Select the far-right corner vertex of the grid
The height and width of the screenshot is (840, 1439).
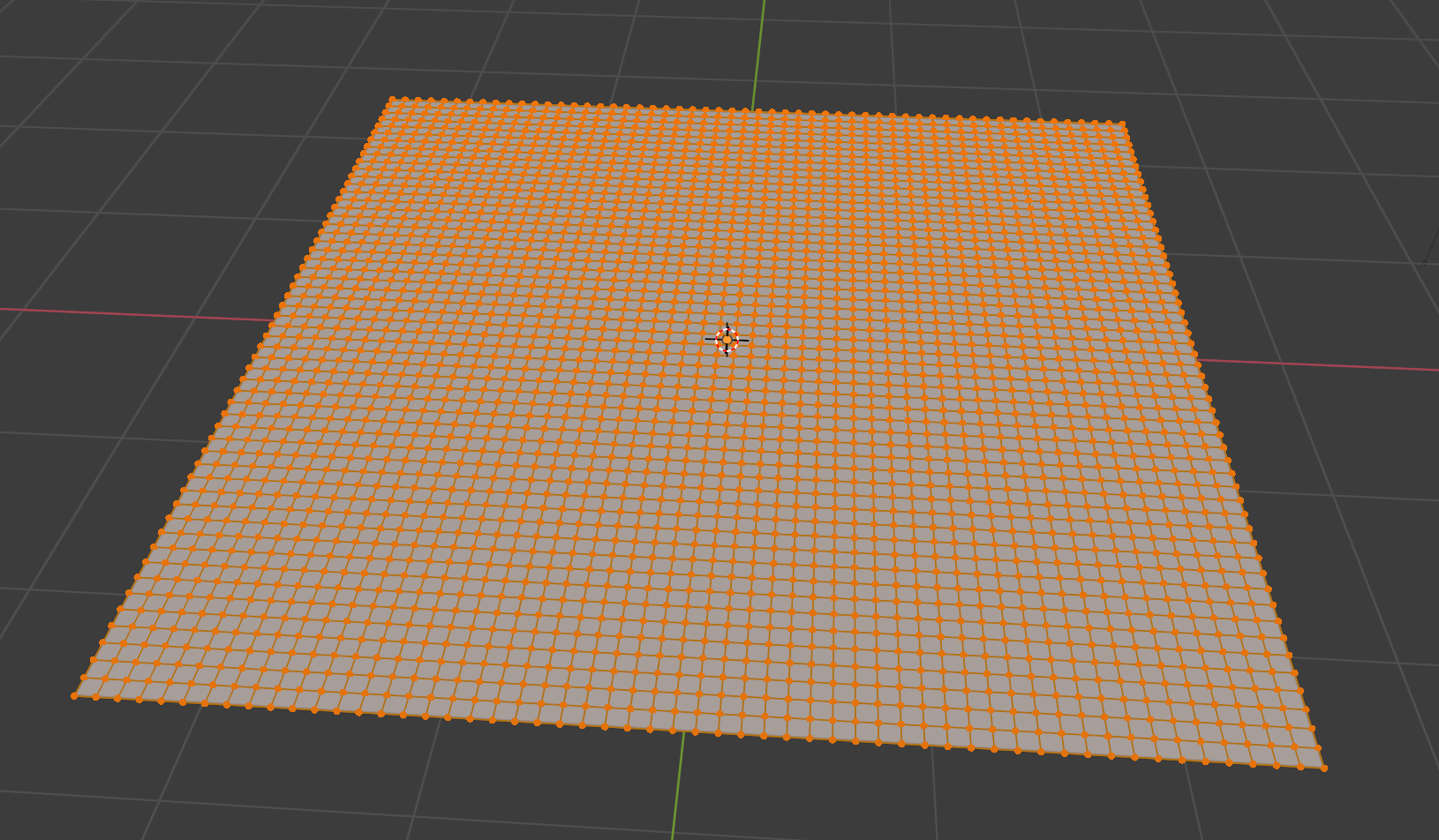click(x=1123, y=124)
